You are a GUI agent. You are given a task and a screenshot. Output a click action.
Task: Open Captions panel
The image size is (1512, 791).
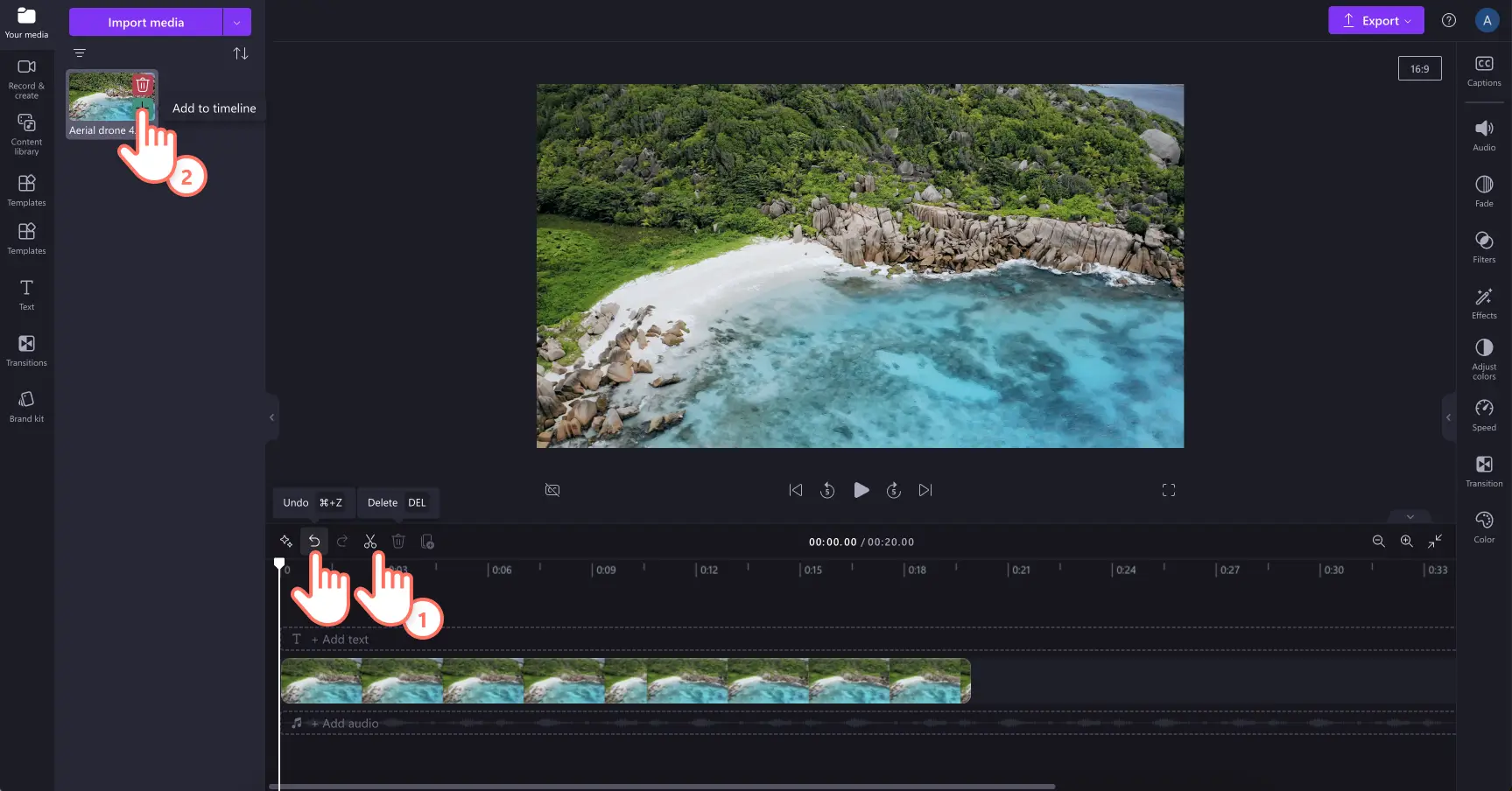(x=1484, y=71)
